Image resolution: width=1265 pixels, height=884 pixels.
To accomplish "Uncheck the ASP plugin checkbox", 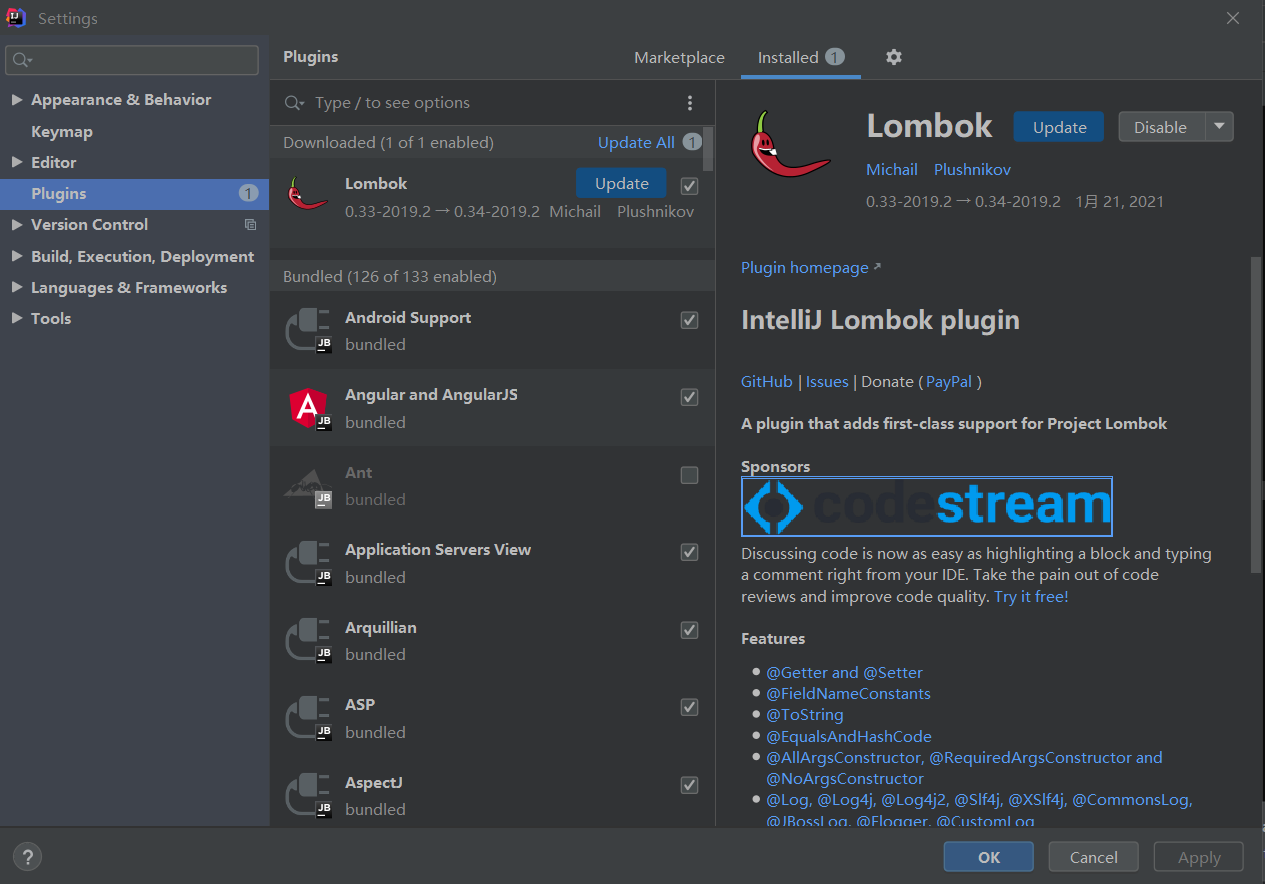I will (689, 707).
